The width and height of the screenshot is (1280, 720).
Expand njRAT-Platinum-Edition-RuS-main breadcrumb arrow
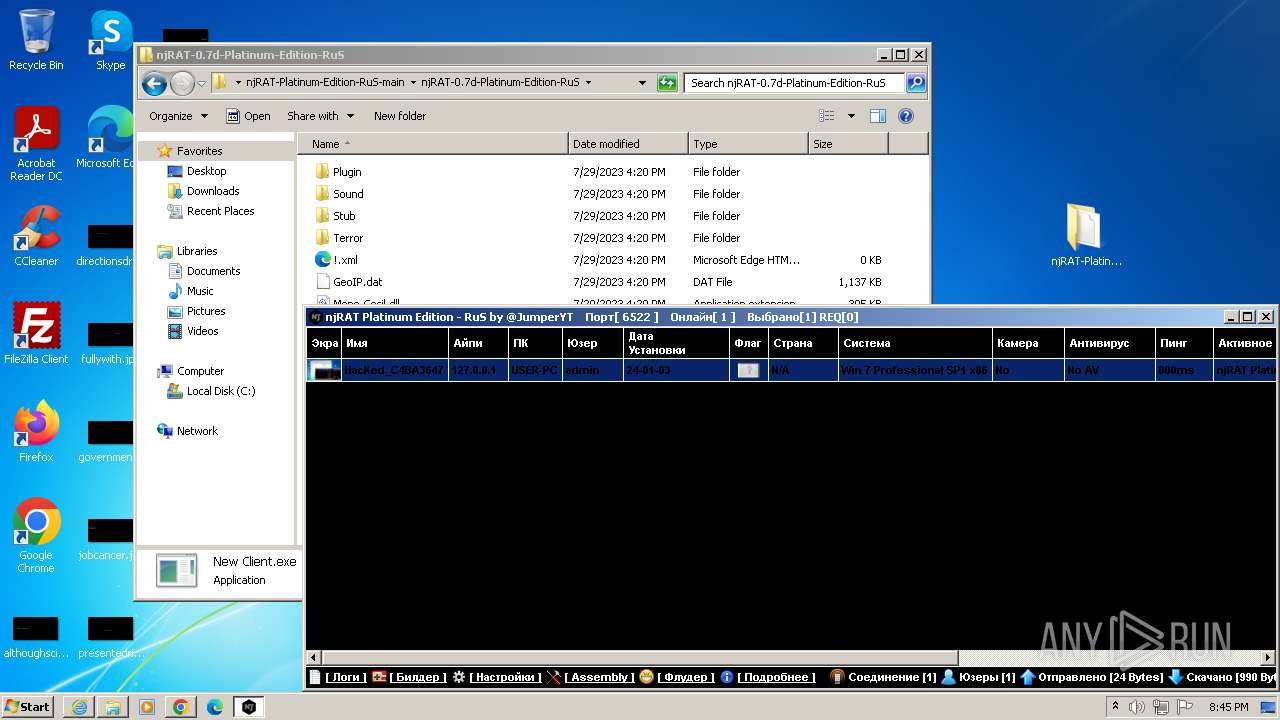point(413,83)
